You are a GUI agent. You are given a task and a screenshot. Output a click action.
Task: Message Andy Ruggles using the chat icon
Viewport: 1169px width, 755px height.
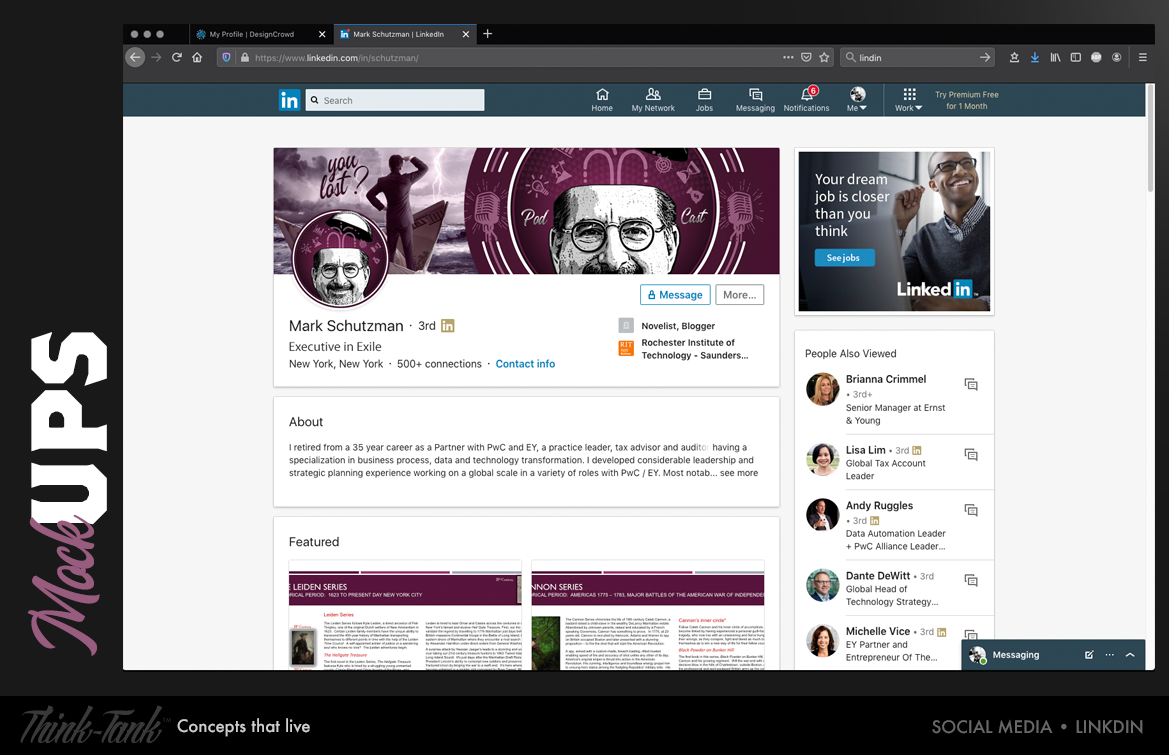tap(971, 511)
